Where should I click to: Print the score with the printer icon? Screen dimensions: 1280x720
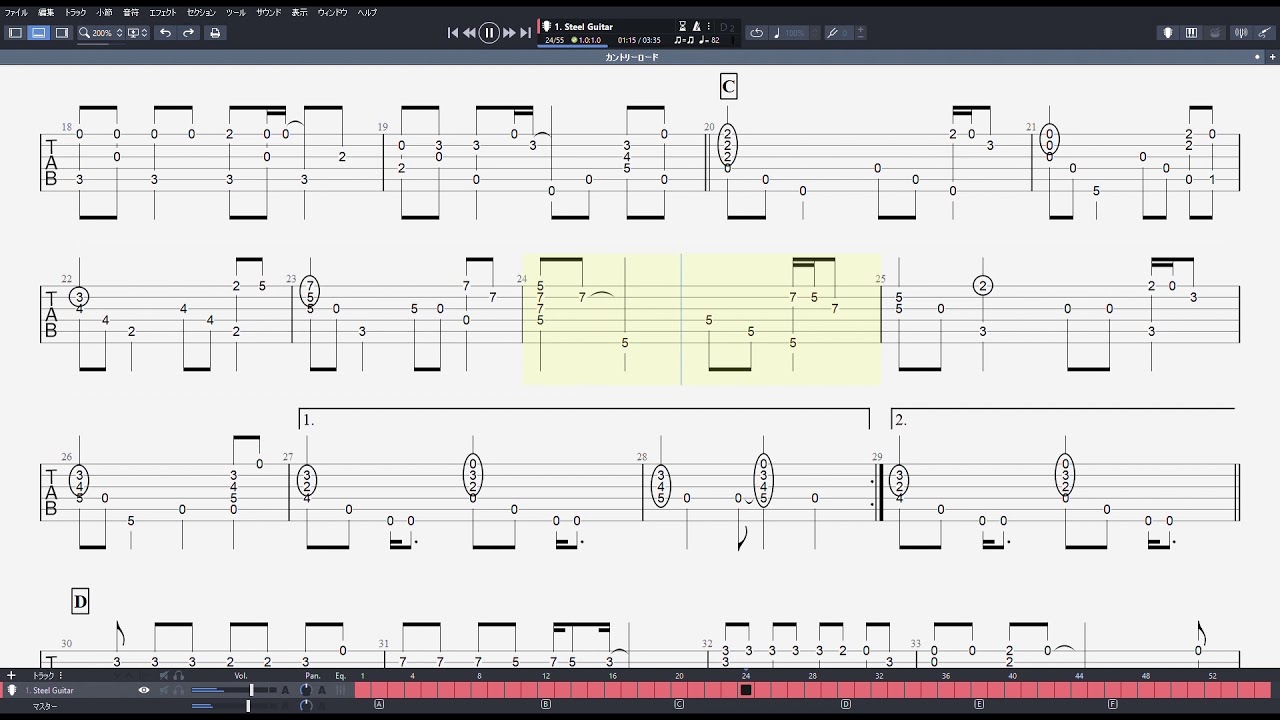click(x=214, y=33)
